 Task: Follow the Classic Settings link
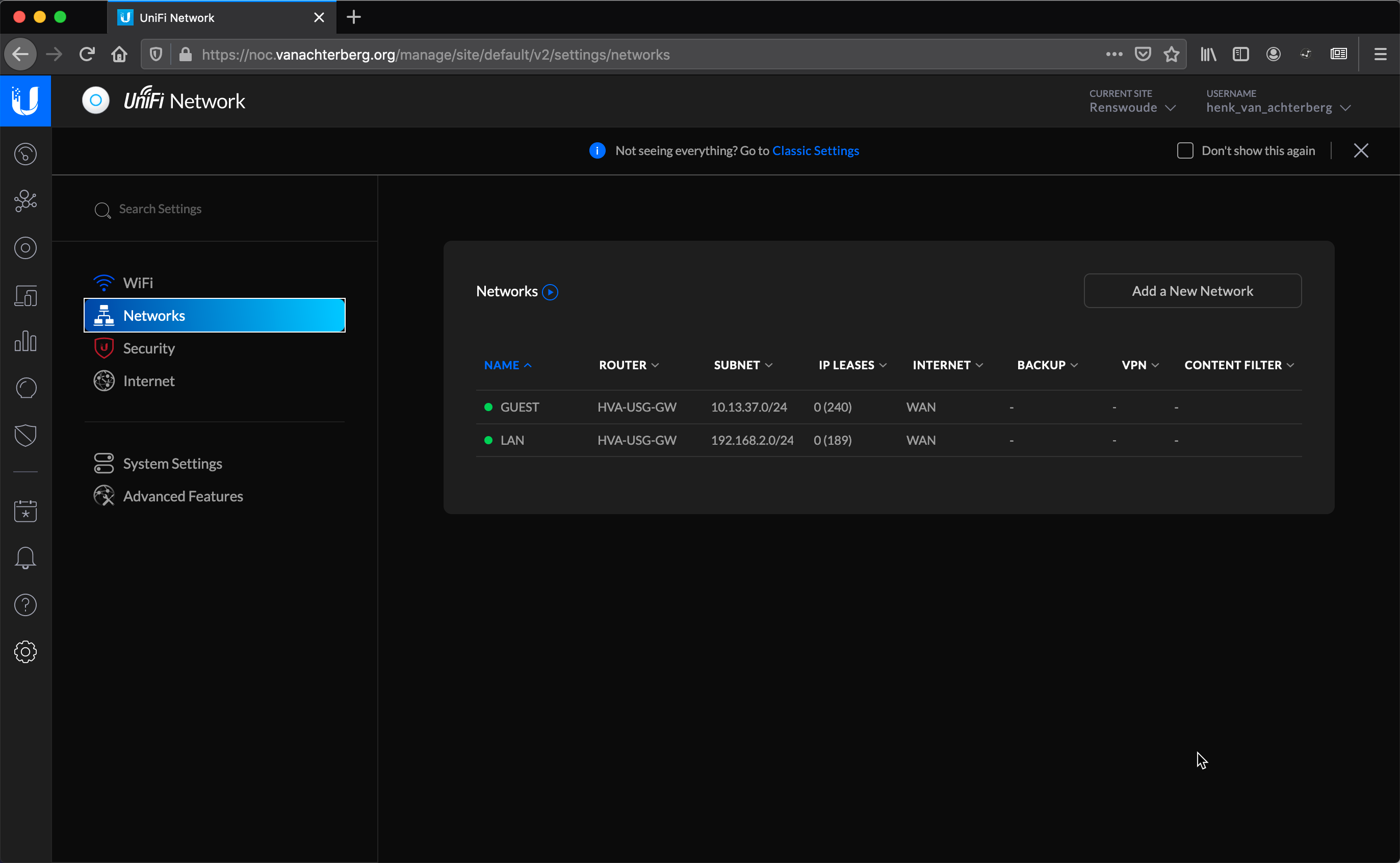click(x=815, y=150)
